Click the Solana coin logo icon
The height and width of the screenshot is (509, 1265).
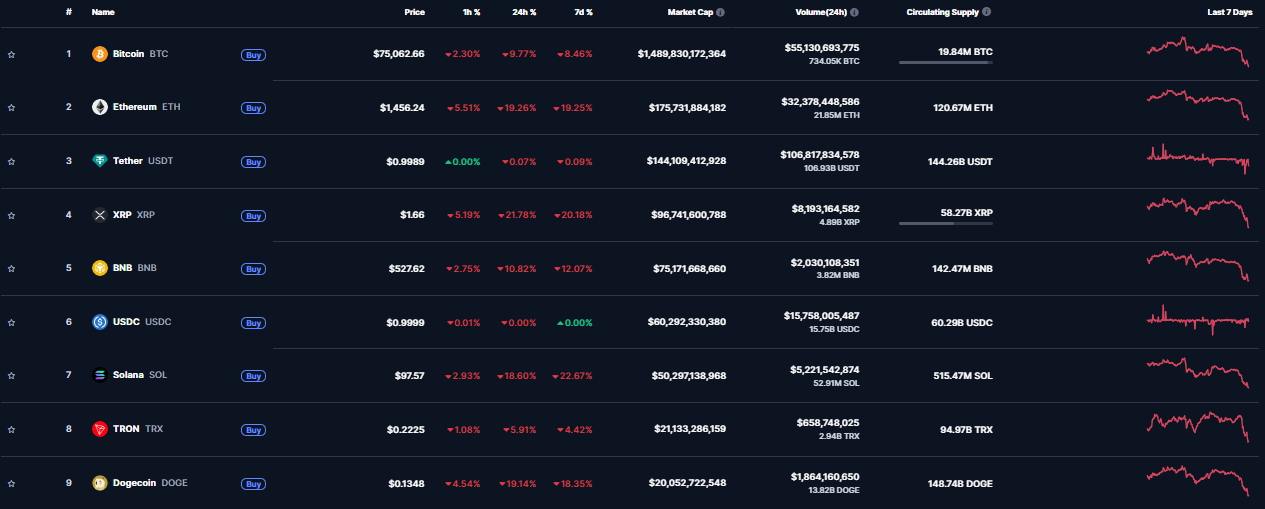pyautogui.click(x=99, y=375)
